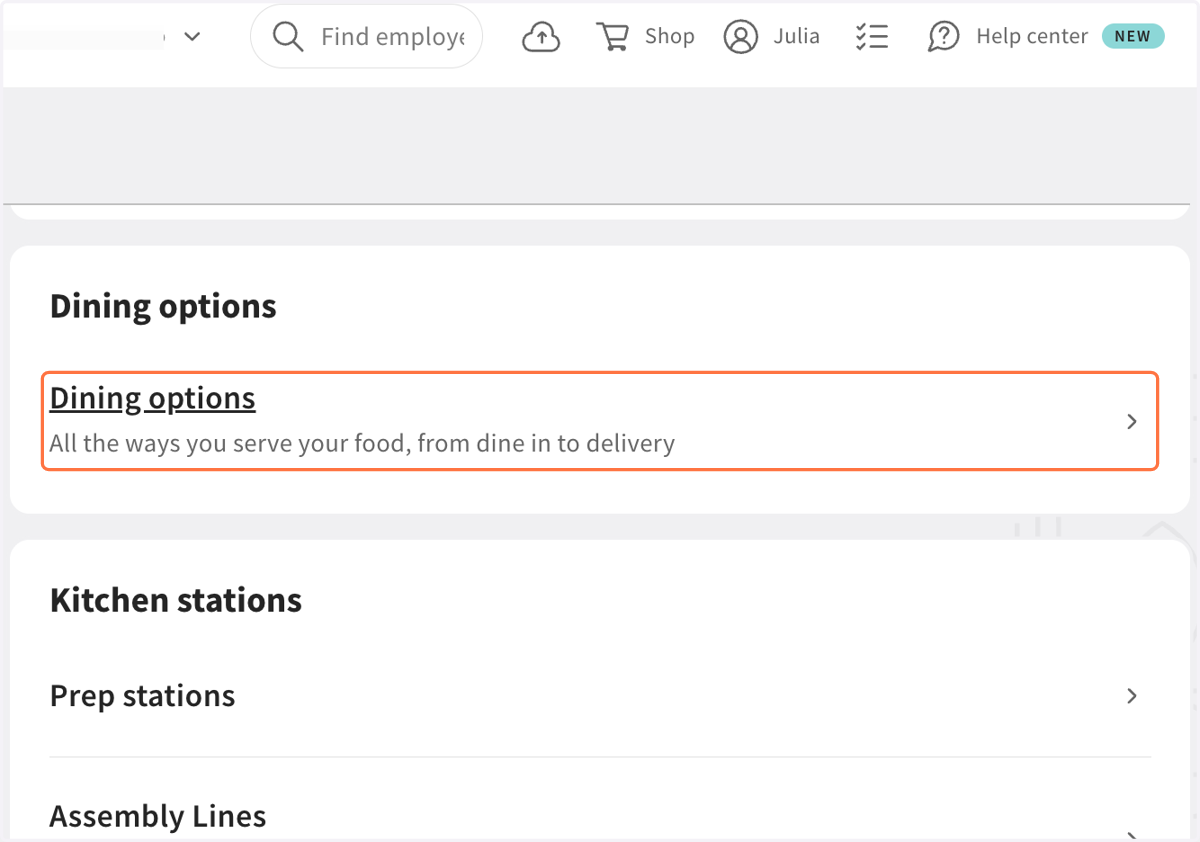Open the checklist tasks icon
The width and height of the screenshot is (1200, 842).
(x=872, y=37)
